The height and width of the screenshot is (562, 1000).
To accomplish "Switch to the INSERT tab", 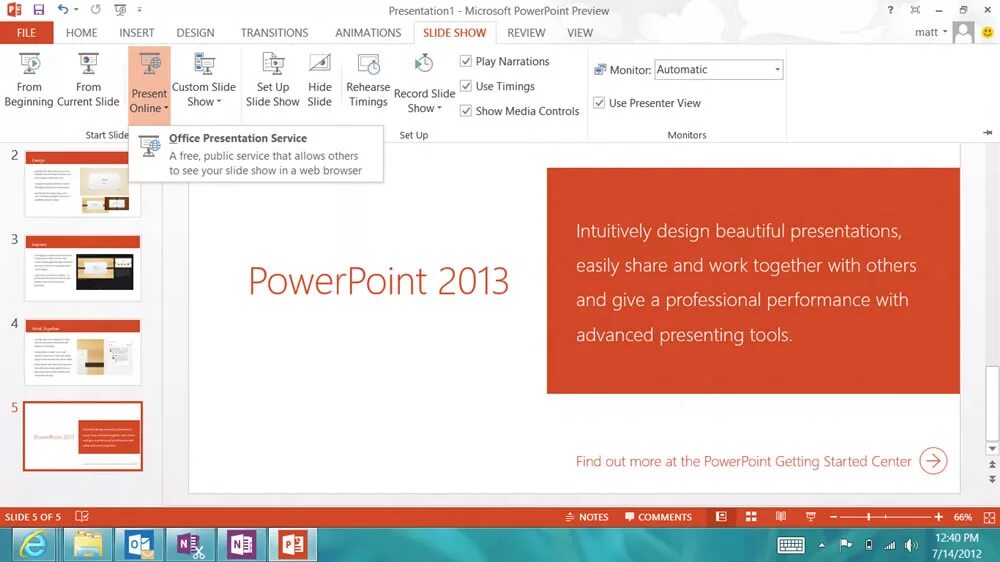I will [136, 33].
